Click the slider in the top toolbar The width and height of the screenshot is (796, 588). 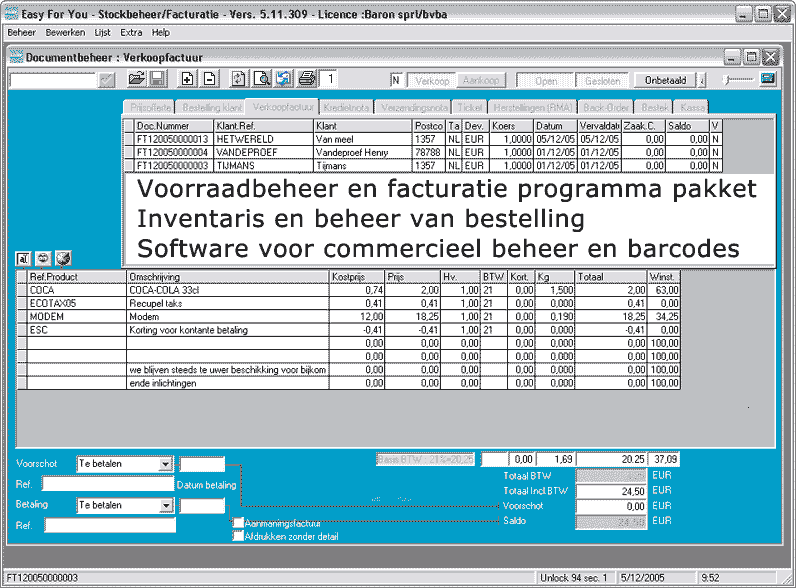[x=738, y=79]
